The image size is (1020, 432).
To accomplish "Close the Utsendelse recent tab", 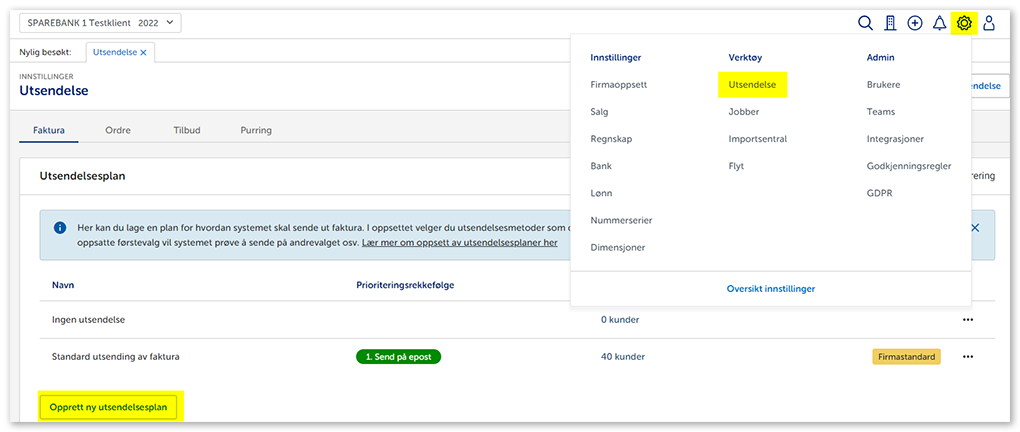I will tap(143, 52).
